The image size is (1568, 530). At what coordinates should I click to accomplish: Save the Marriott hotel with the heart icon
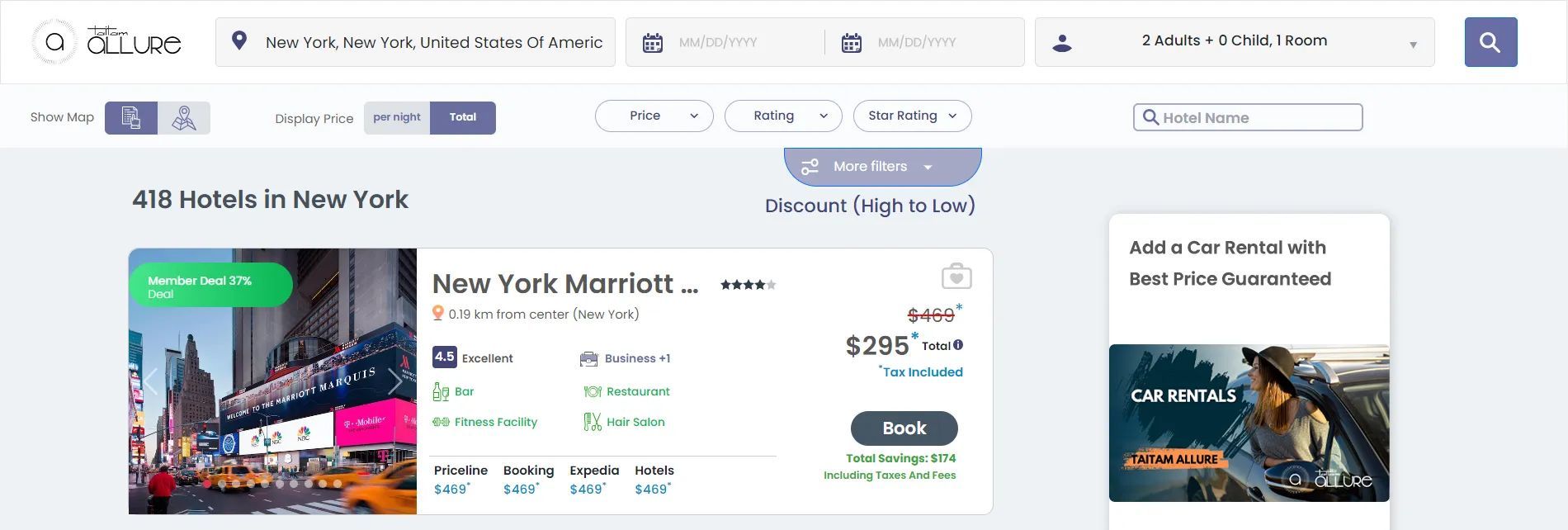pos(956,277)
